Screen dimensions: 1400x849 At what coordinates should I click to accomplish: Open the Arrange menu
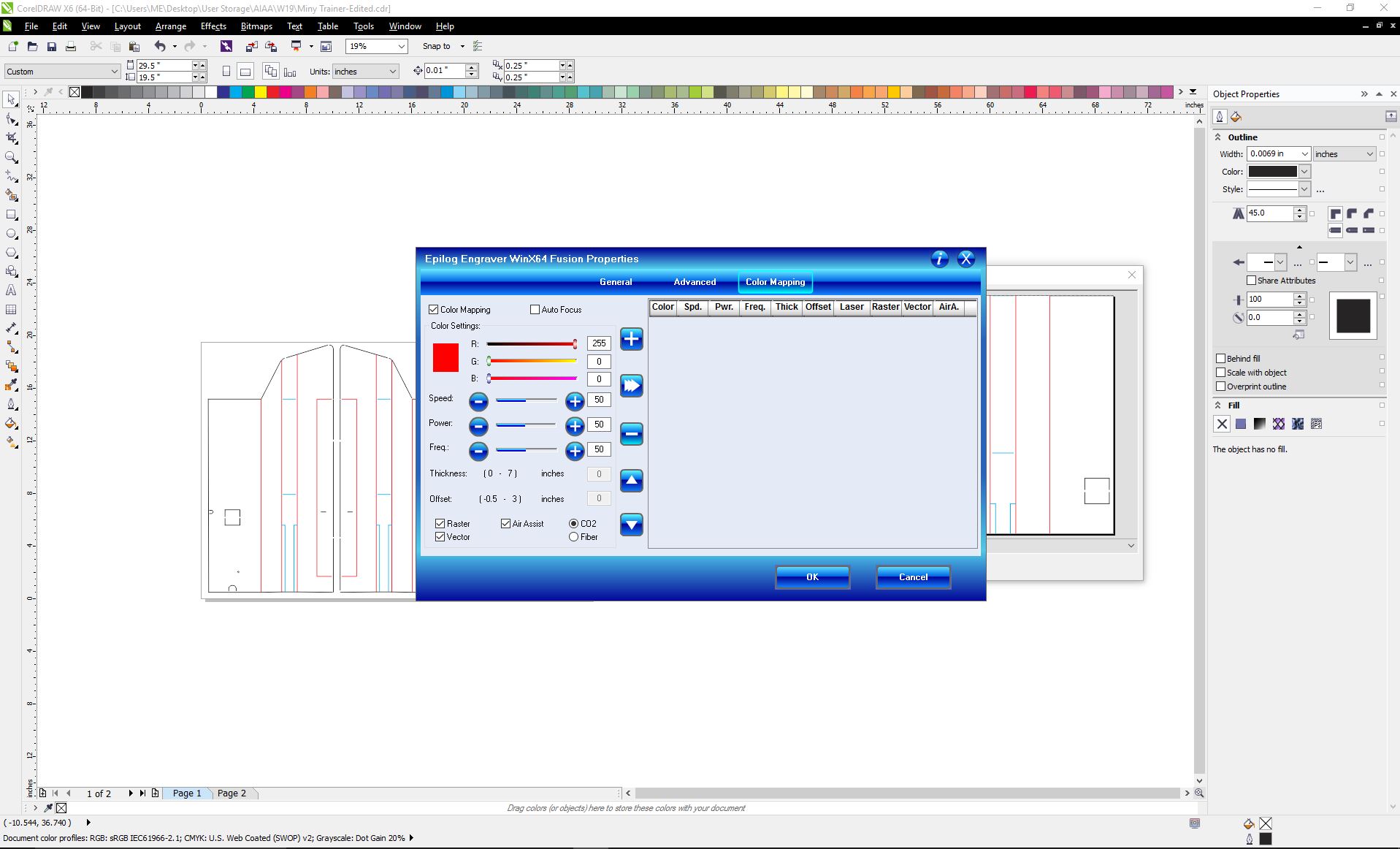tap(171, 26)
